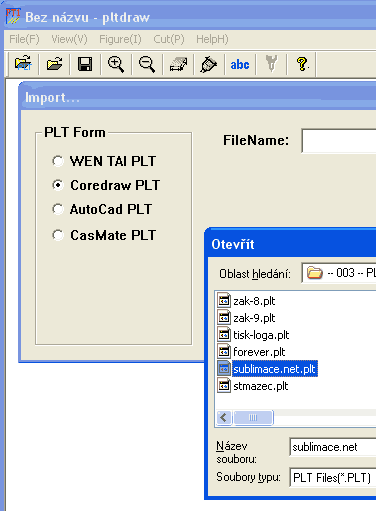Viewport: 376px width, 511px height.
Task: Click the resize dimension arrows icon
Action: [x=178, y=63]
